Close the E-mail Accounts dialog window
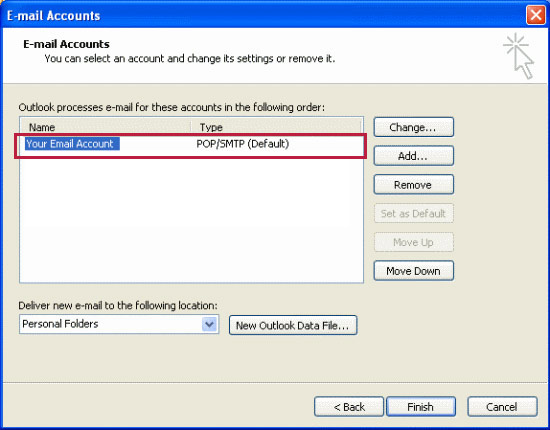 point(536,15)
